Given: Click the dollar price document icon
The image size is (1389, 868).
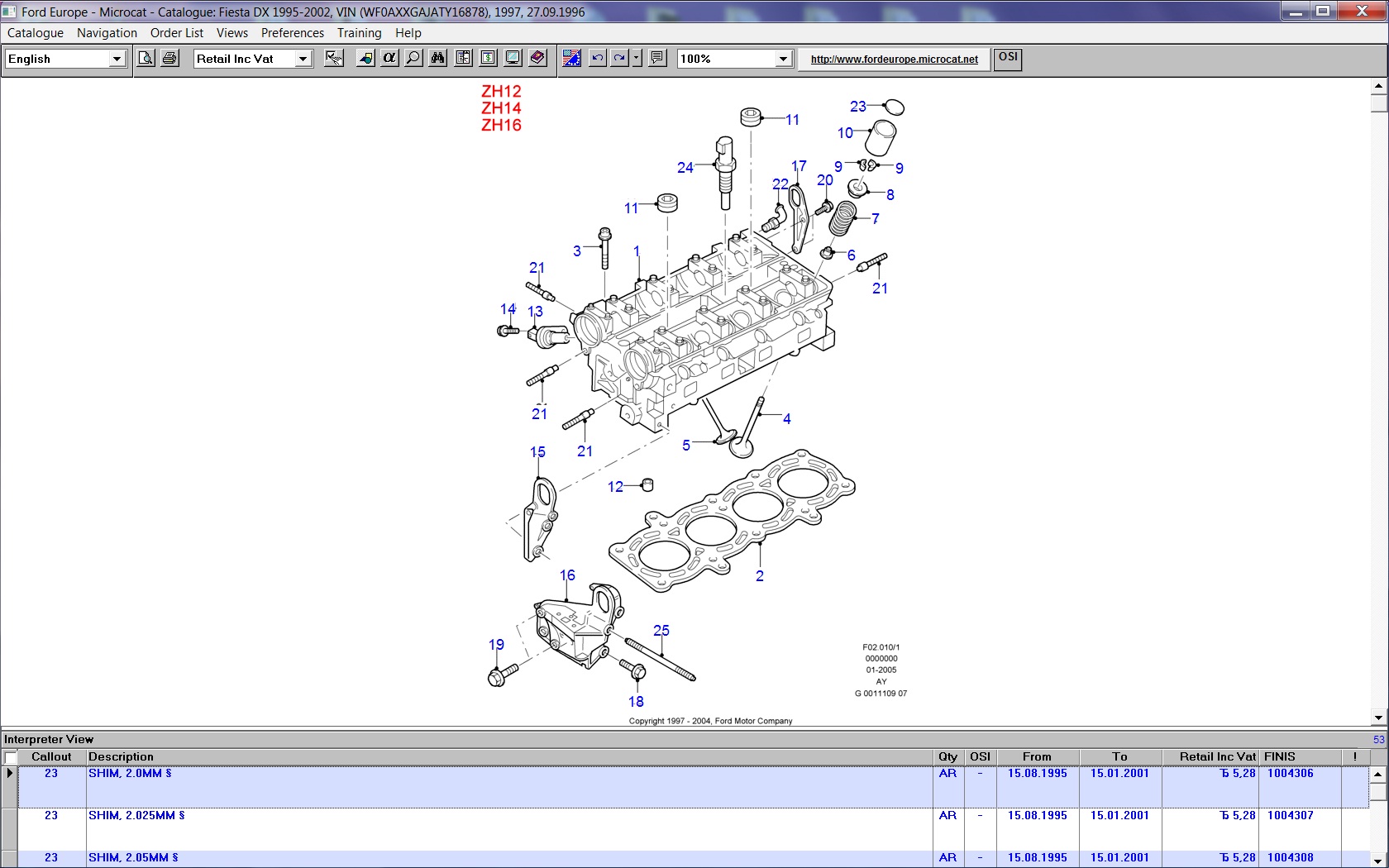Looking at the screenshot, I should click(x=488, y=58).
